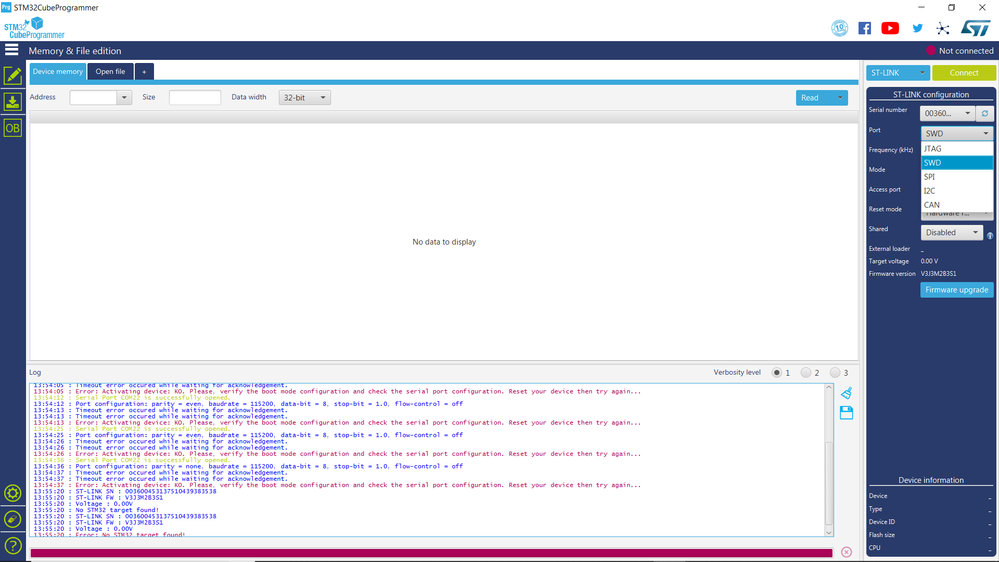
Task: Click the STM32CubeProgrammer logo
Action: pos(34,28)
